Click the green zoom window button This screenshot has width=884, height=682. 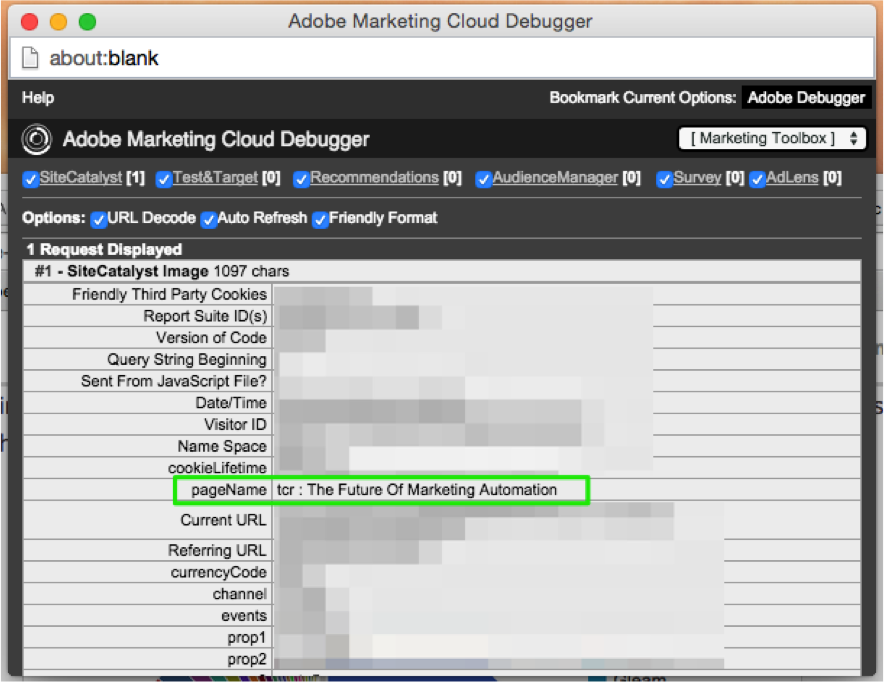click(x=87, y=22)
